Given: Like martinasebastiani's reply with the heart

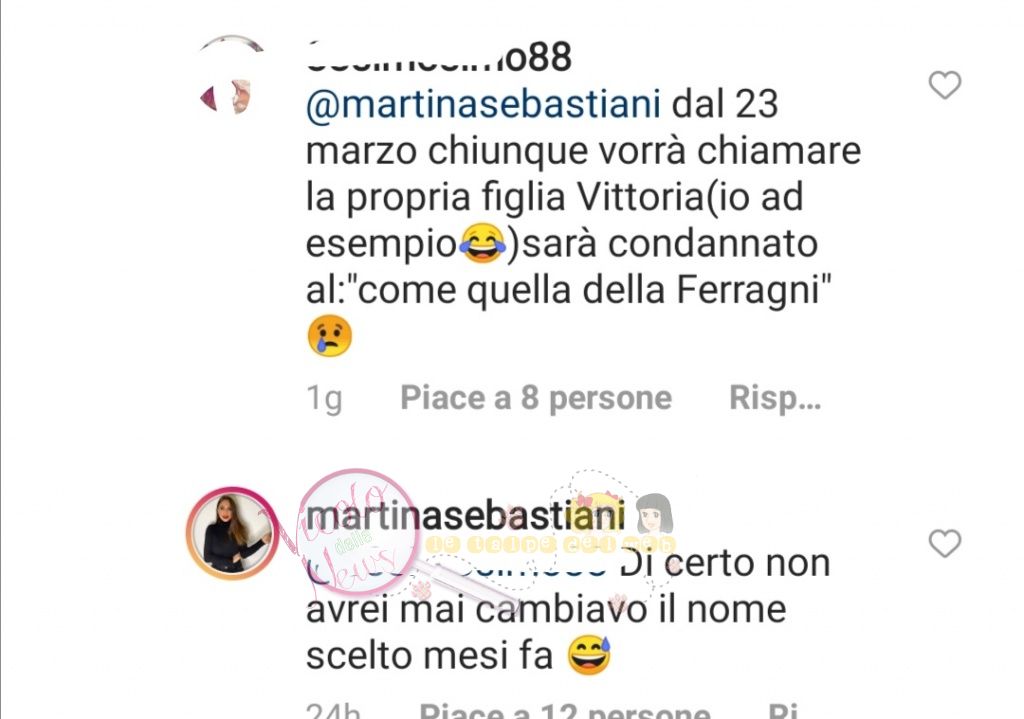Looking at the screenshot, I should [x=944, y=543].
